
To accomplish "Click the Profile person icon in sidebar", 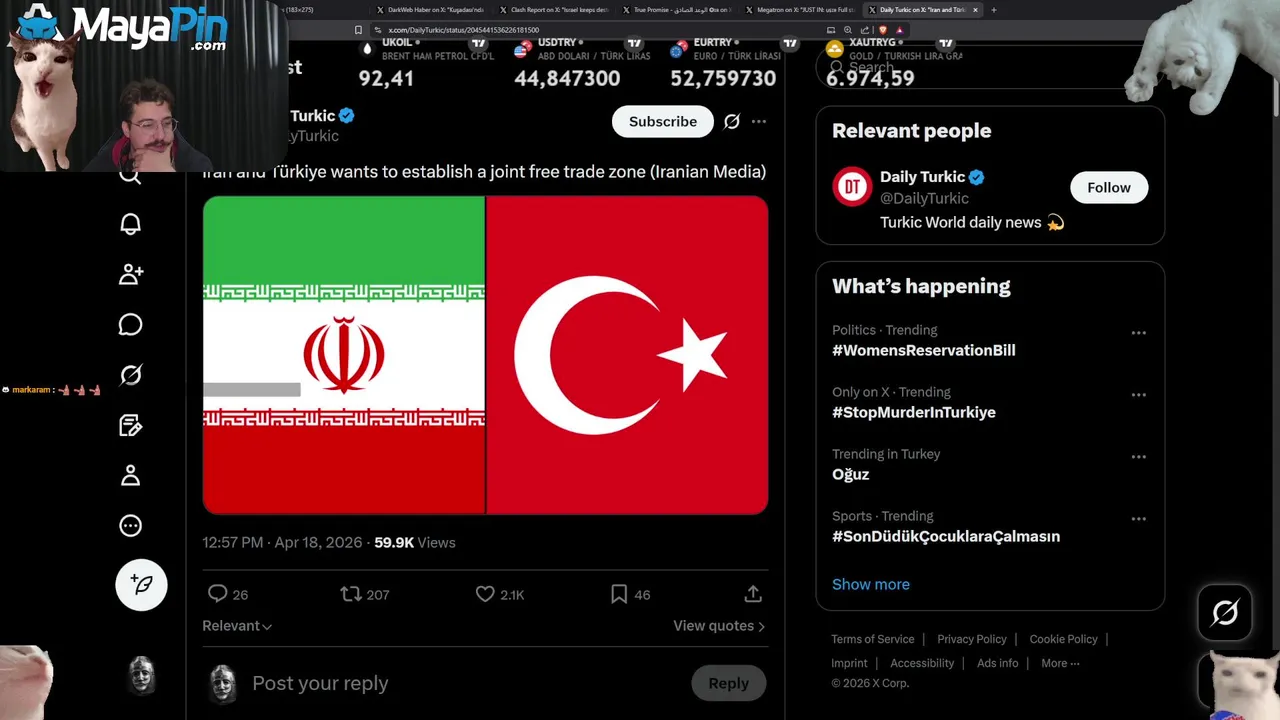I will tap(131, 475).
